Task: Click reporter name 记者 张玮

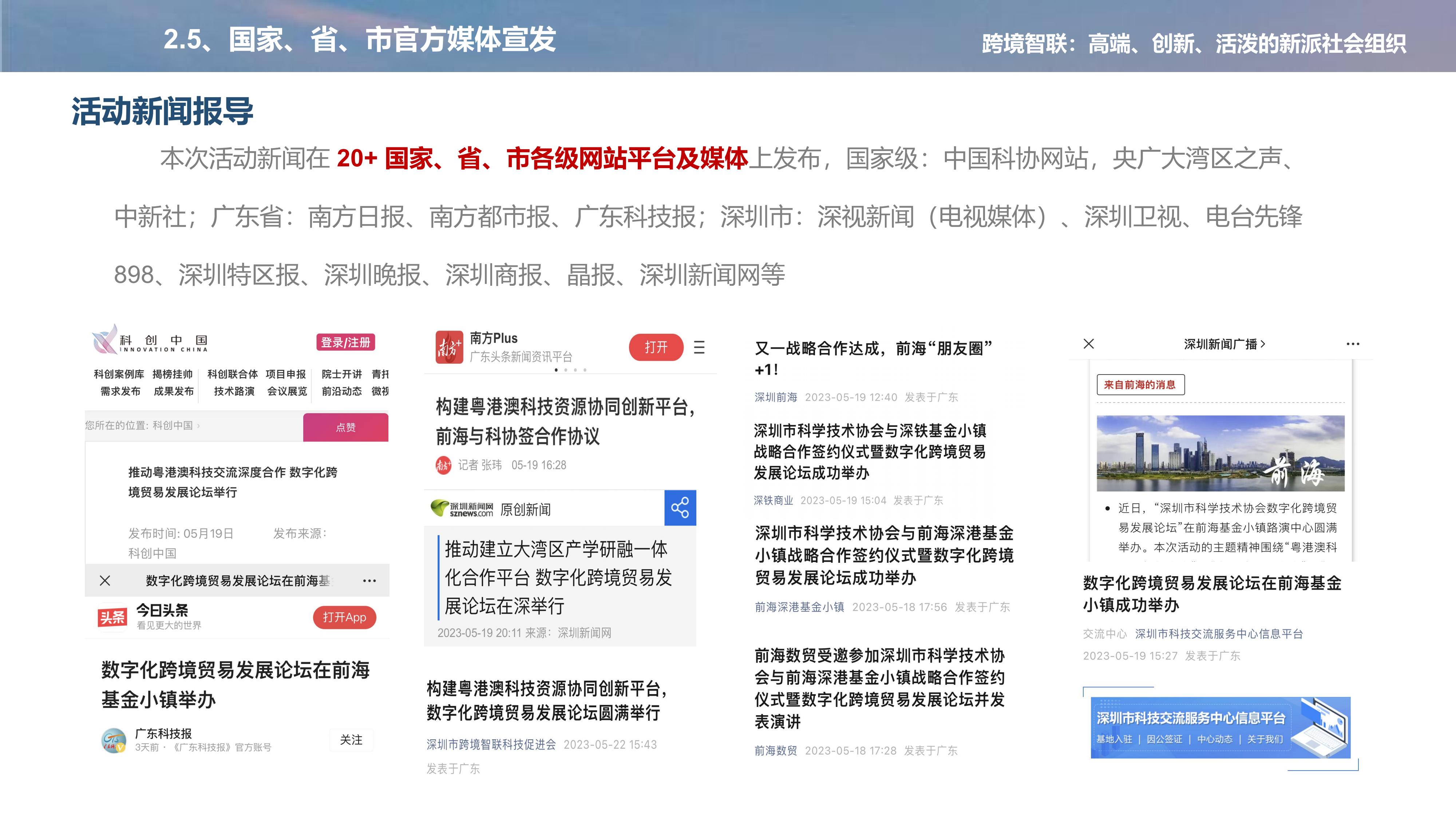Action: tap(479, 464)
